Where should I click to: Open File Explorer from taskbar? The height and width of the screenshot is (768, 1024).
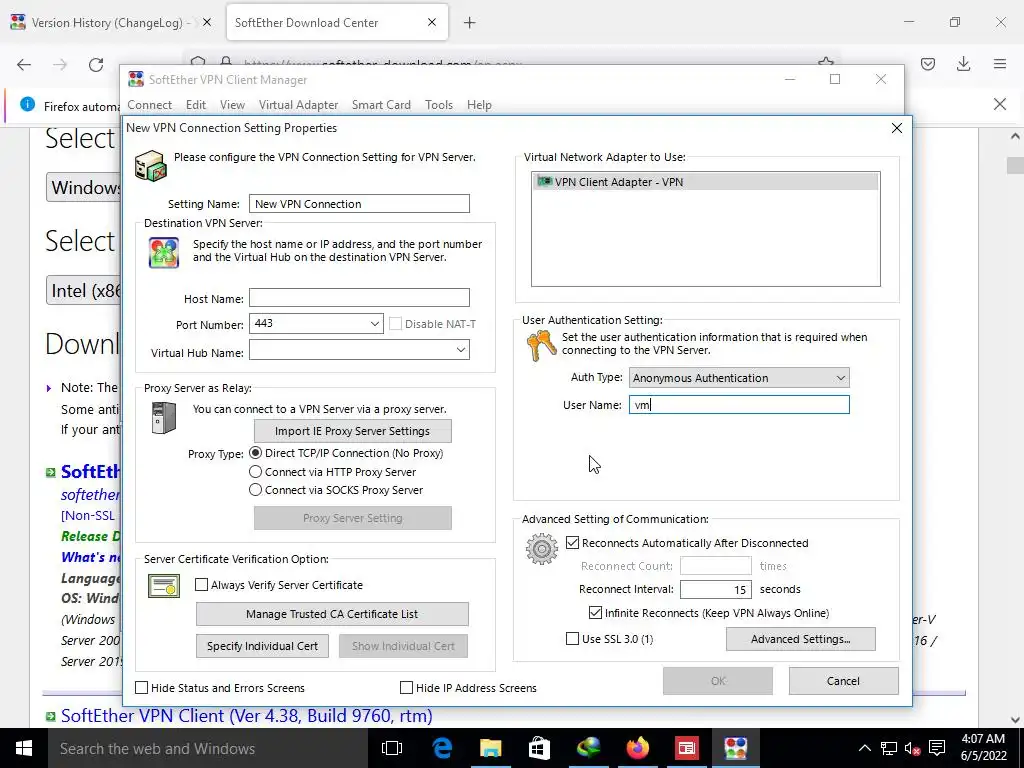tap(490, 748)
